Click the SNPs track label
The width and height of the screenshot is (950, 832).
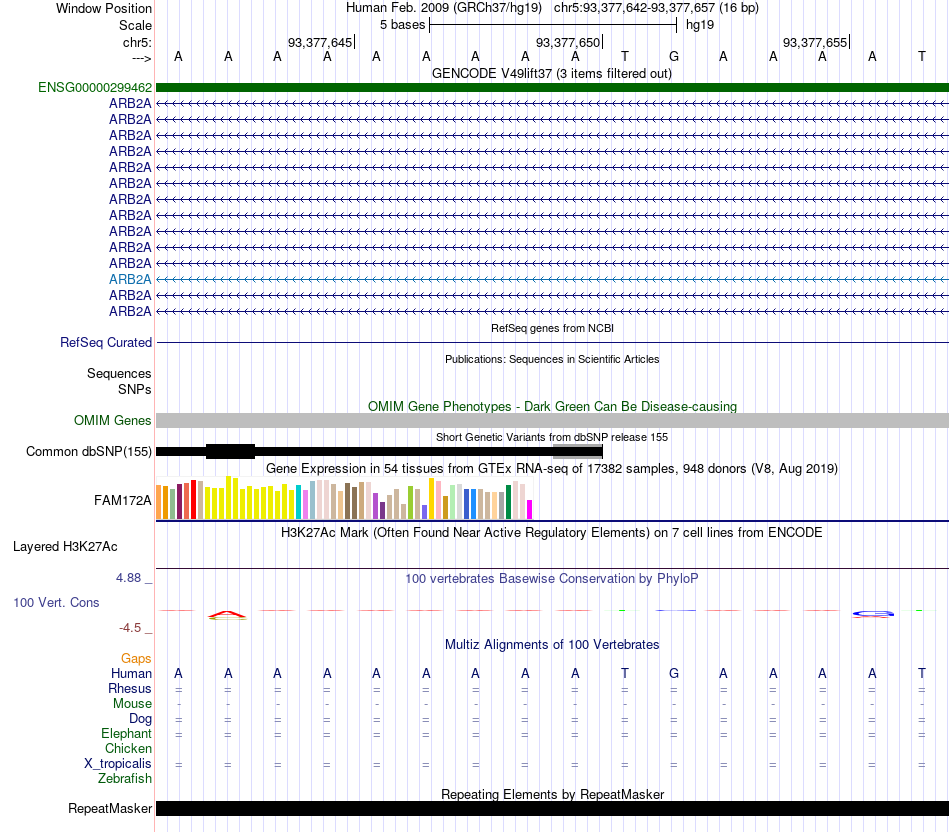[135, 389]
